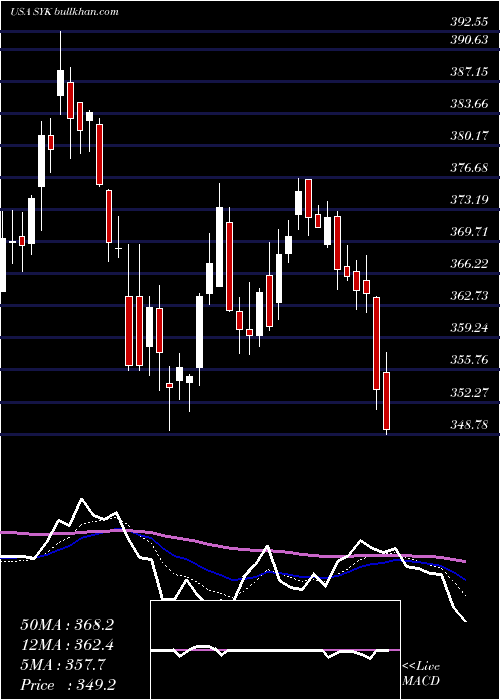Click the 380.17 price level label
This screenshot has height=700, width=500.
(x=469, y=136)
